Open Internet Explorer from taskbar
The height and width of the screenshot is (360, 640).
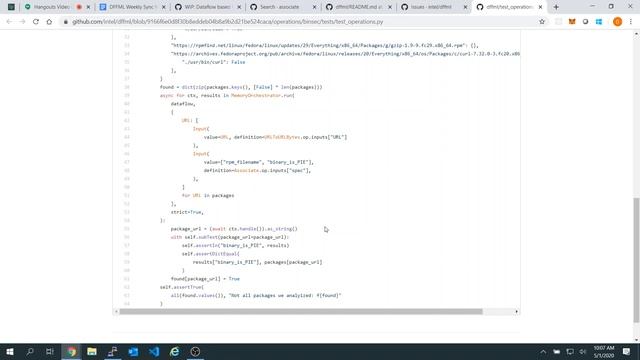pos(174,351)
